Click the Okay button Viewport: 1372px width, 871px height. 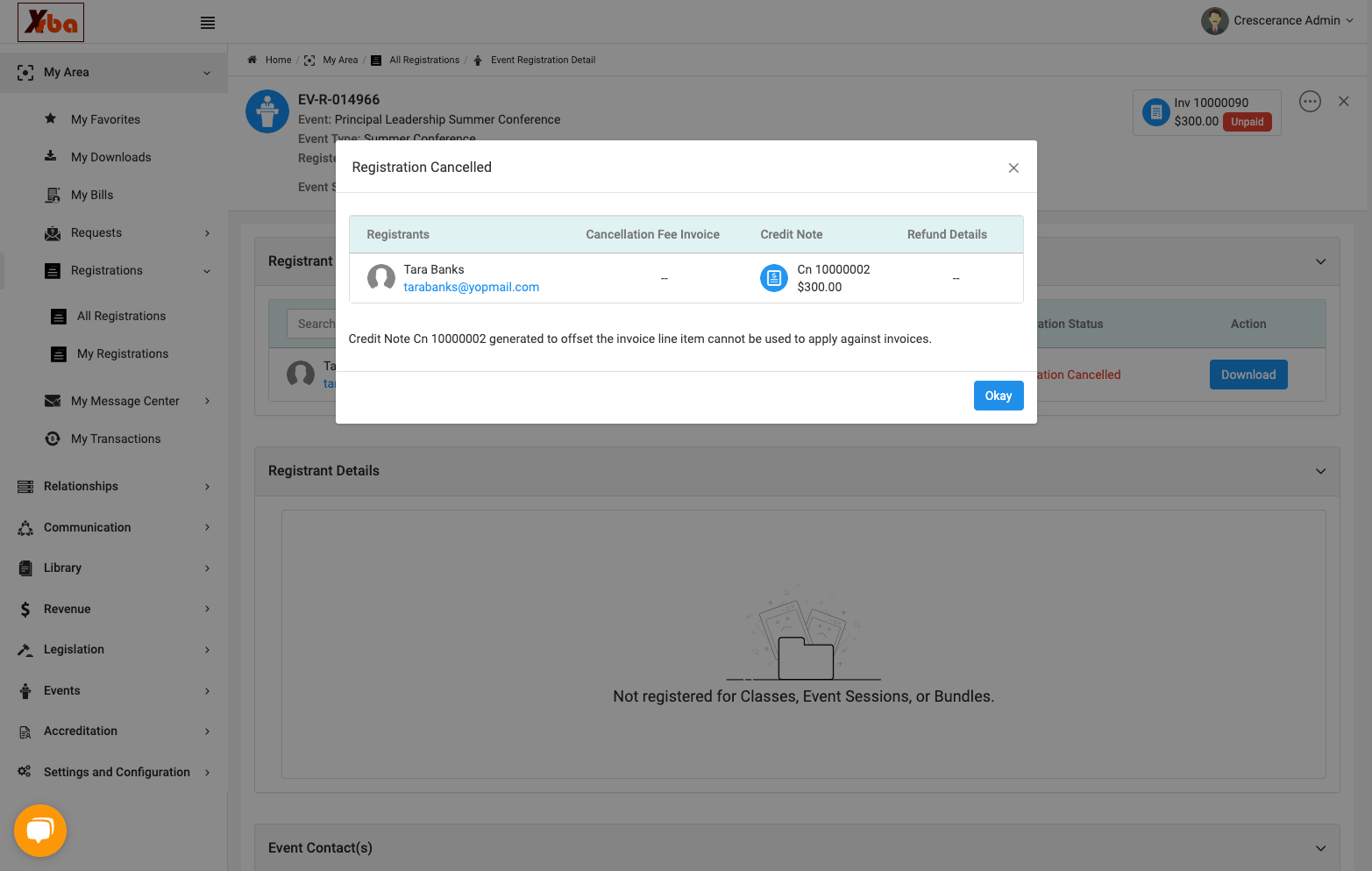pyautogui.click(x=999, y=396)
